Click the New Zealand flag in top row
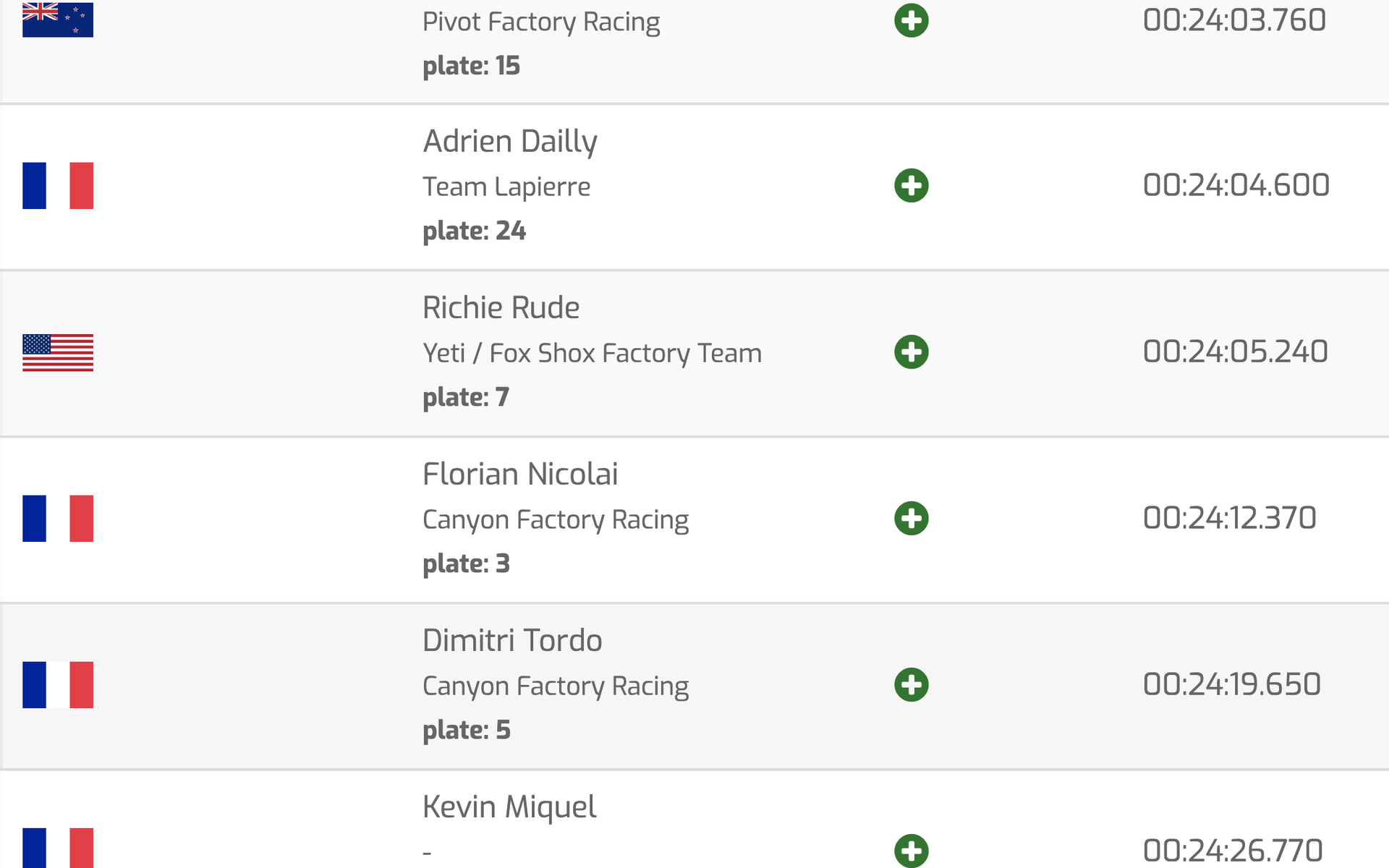The height and width of the screenshot is (868, 1389). (58, 20)
